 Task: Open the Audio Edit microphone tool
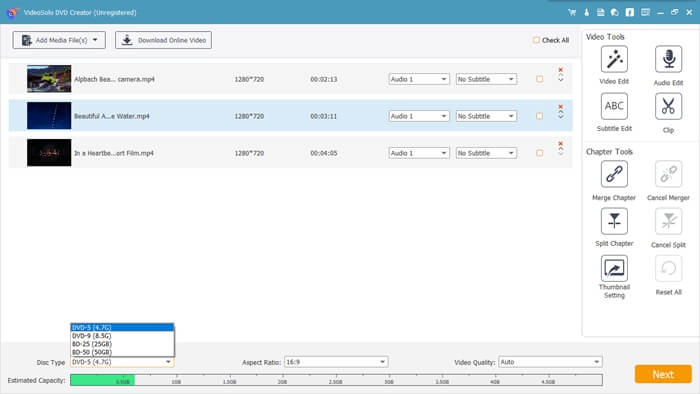point(668,59)
